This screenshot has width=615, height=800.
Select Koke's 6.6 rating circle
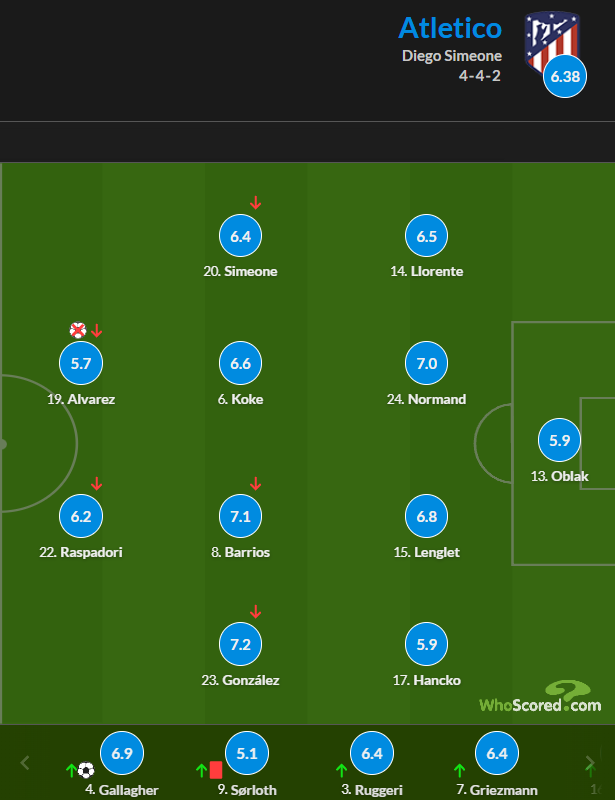click(x=240, y=363)
